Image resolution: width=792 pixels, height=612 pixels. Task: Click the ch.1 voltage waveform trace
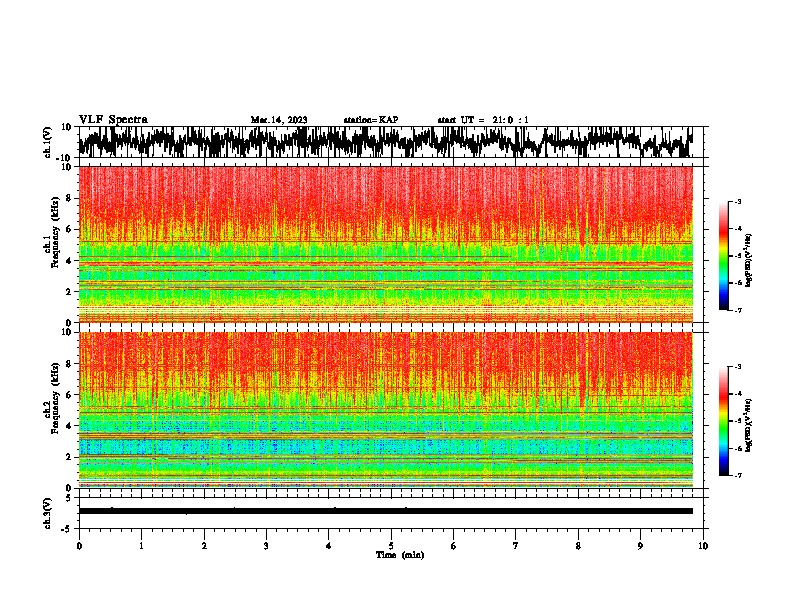pyautogui.click(x=385, y=142)
